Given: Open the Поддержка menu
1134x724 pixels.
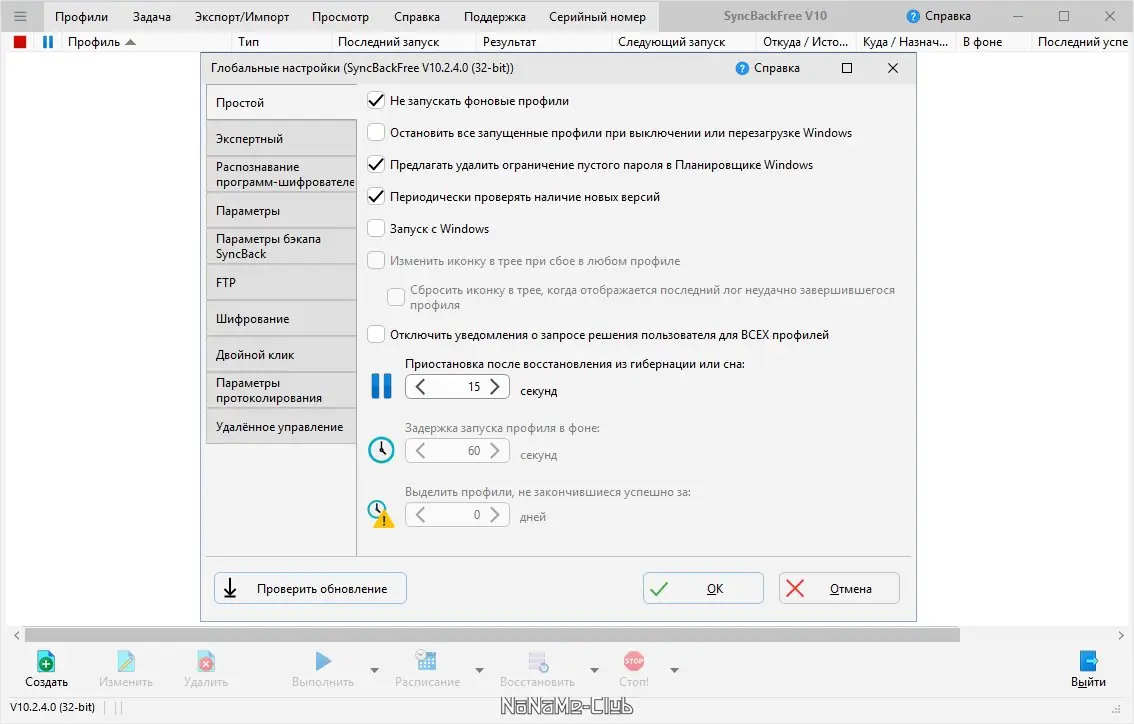Looking at the screenshot, I should click(x=495, y=17).
